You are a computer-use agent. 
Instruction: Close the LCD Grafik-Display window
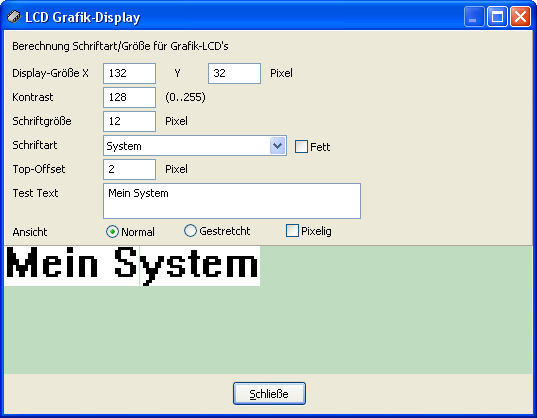520,16
